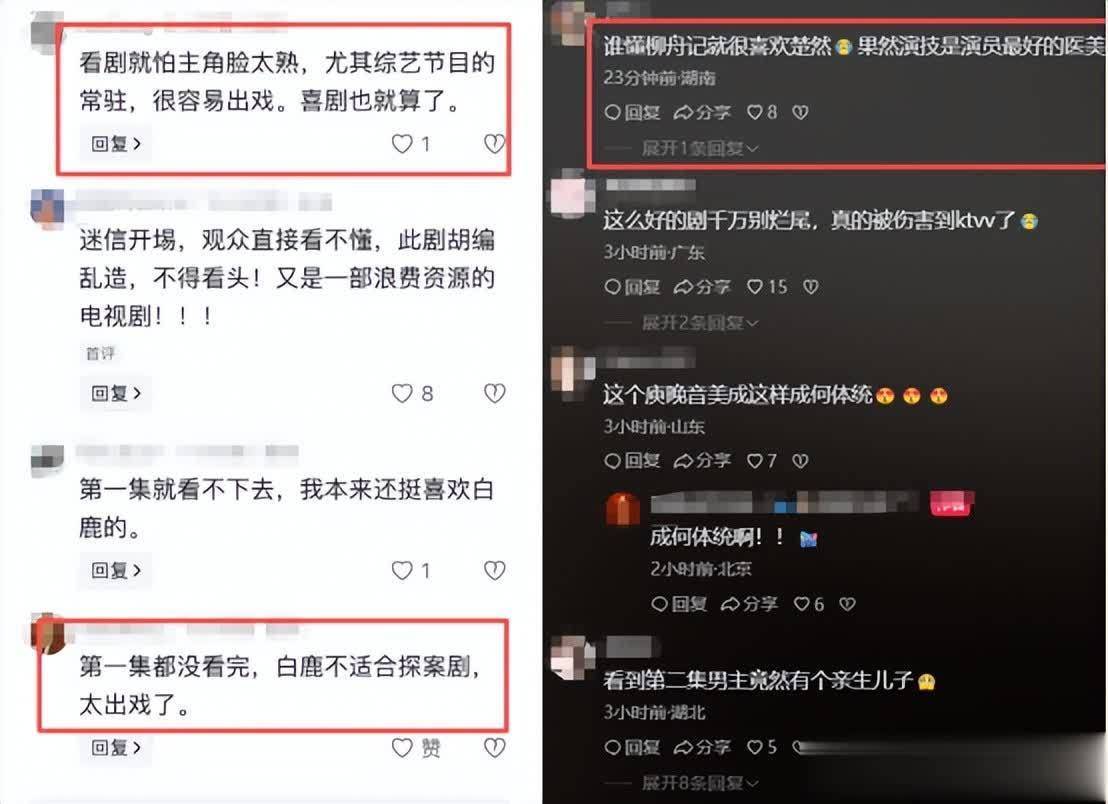This screenshot has width=1108, height=804.
Task: Dislike the 庾晚音美成这样 comment
Action: [800, 461]
